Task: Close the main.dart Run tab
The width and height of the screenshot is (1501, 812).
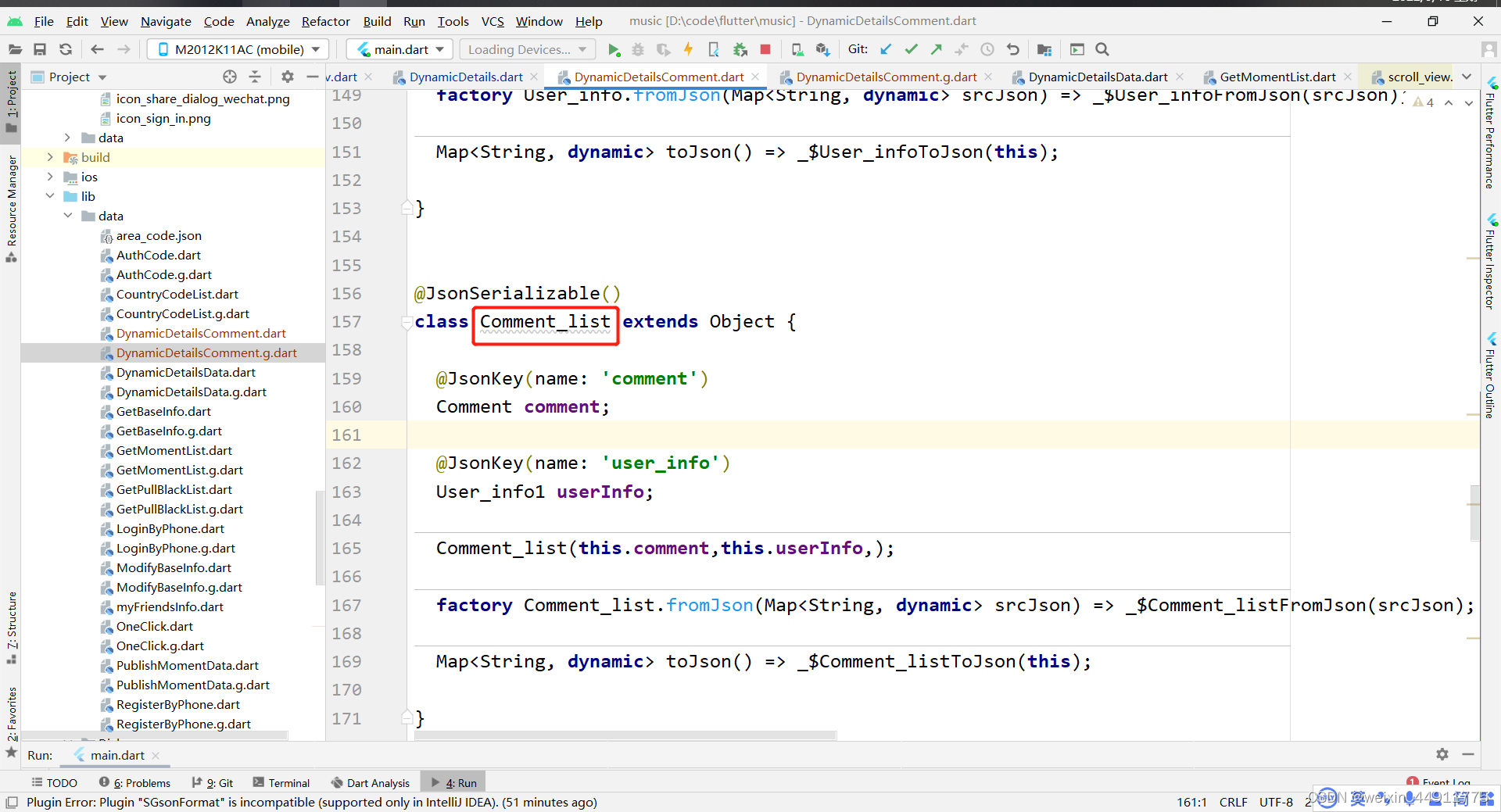Action: point(156,755)
